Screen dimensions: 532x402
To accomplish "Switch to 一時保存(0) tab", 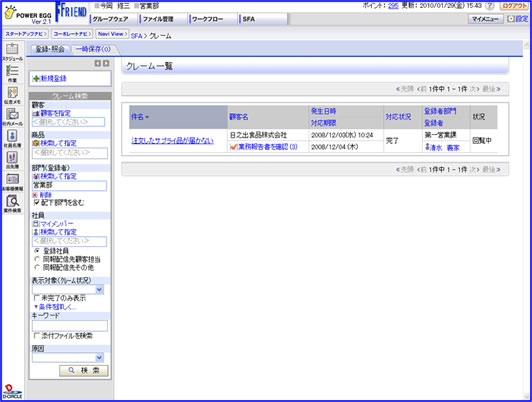I will pyautogui.click(x=93, y=49).
